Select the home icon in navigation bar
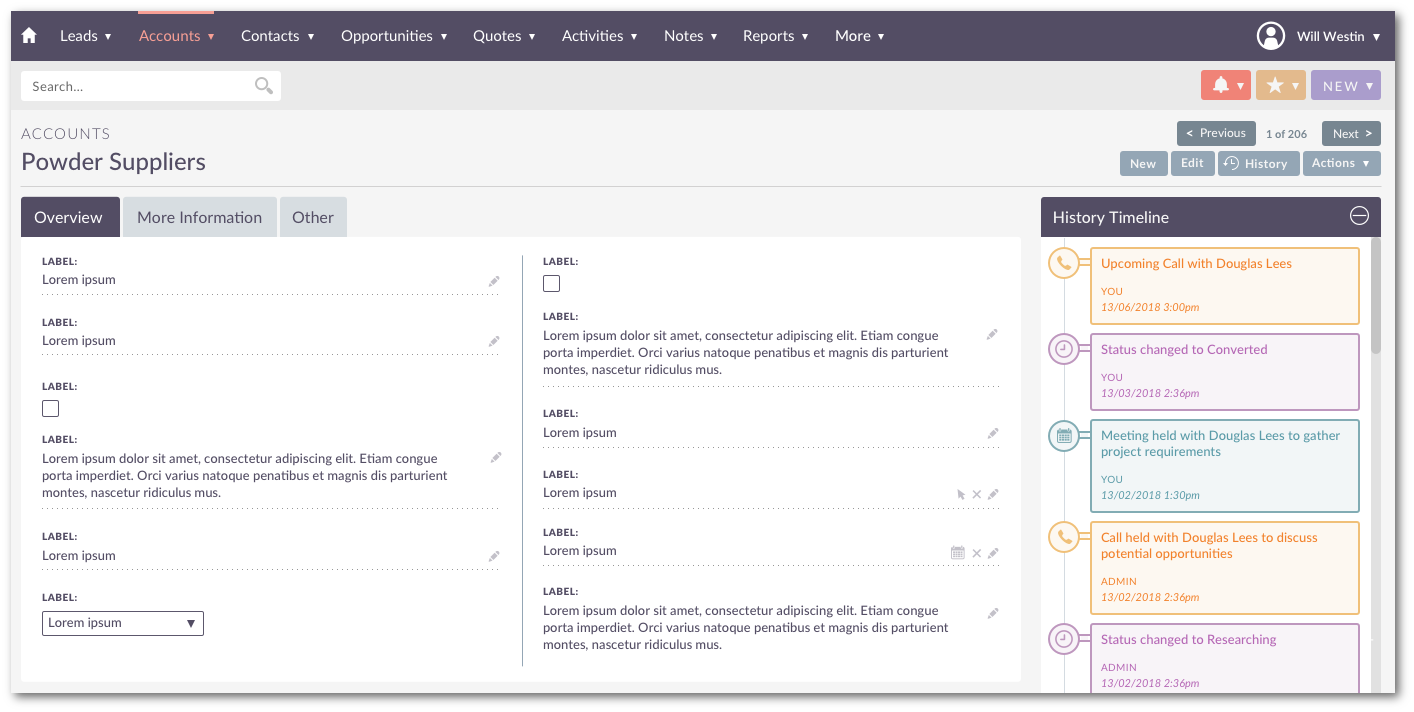Image resolution: width=1414 pixels, height=712 pixels. (x=28, y=35)
